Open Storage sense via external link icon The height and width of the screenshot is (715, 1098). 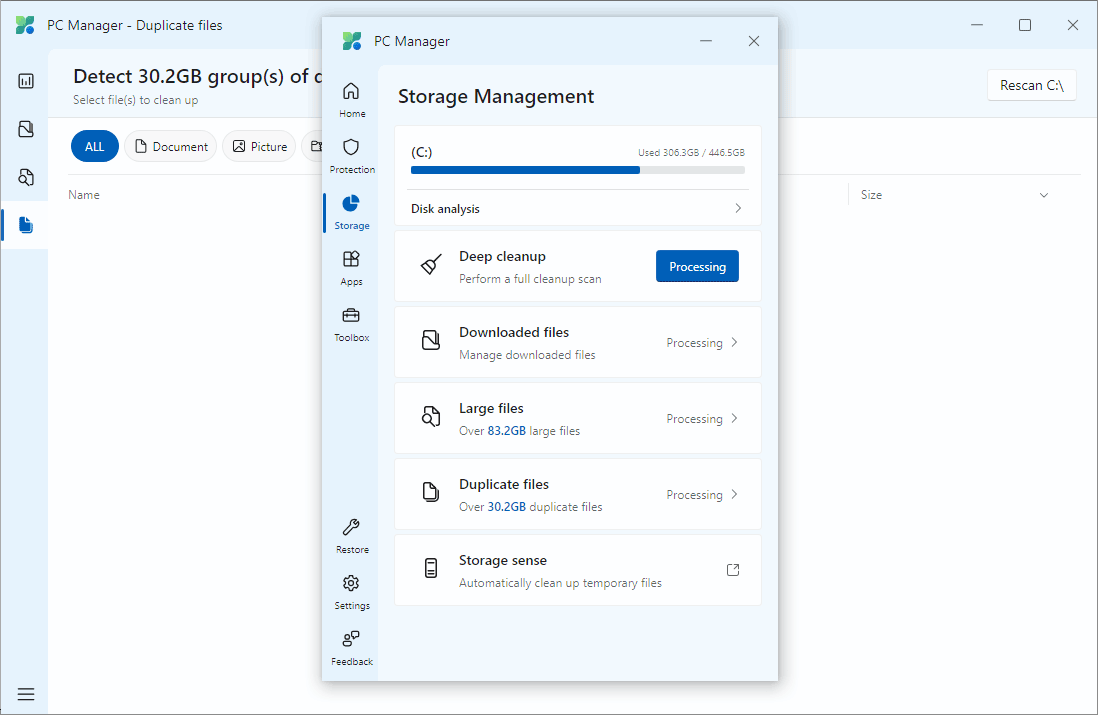click(733, 570)
